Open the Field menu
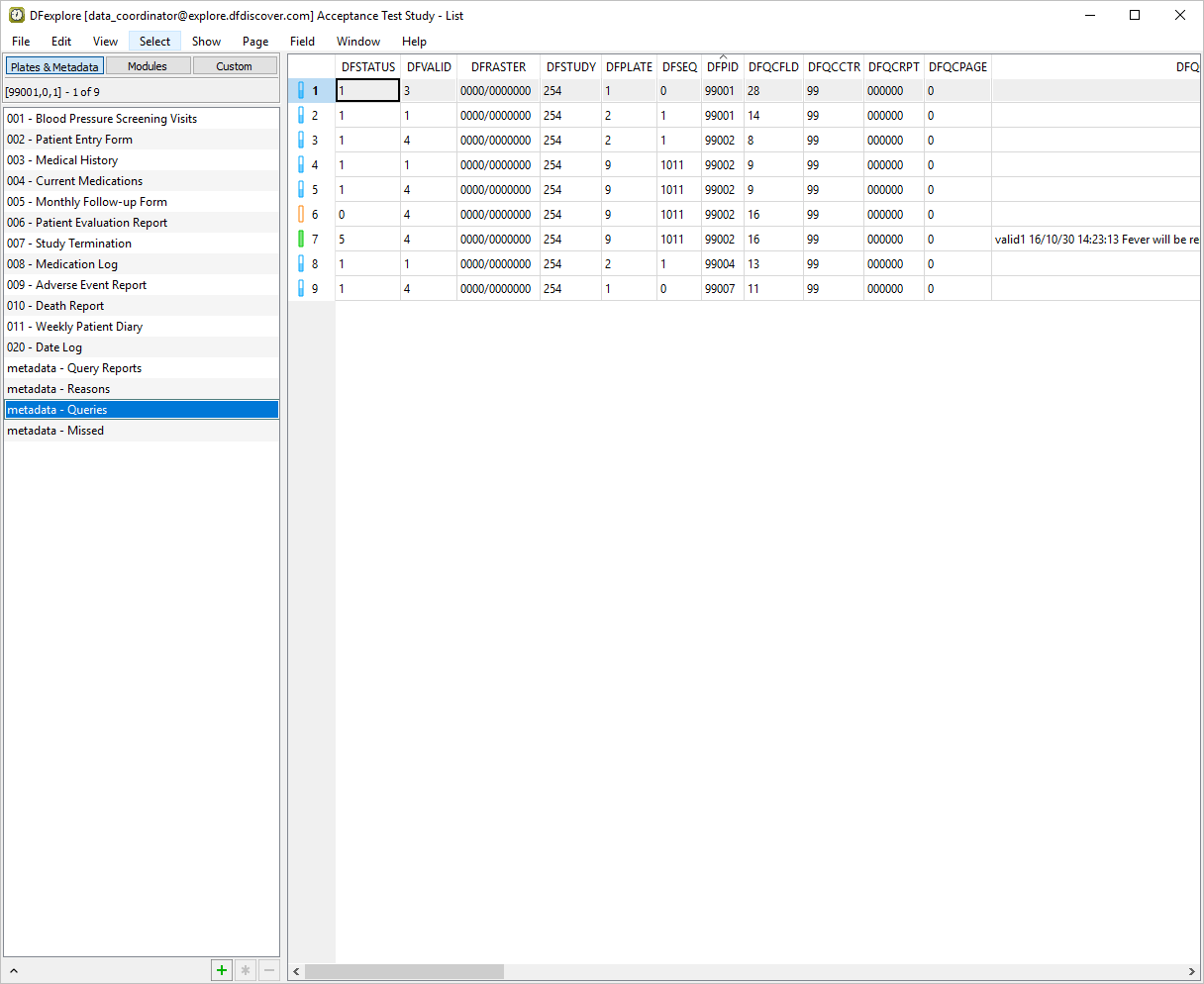 click(302, 42)
